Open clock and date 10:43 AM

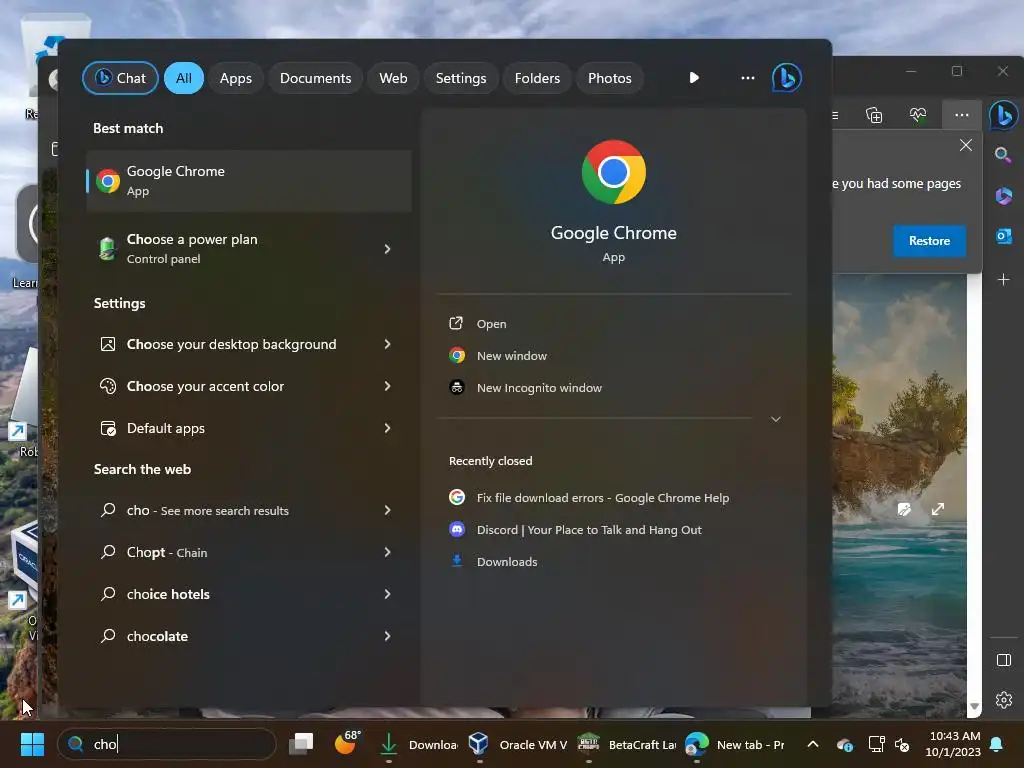pyautogui.click(x=953, y=744)
